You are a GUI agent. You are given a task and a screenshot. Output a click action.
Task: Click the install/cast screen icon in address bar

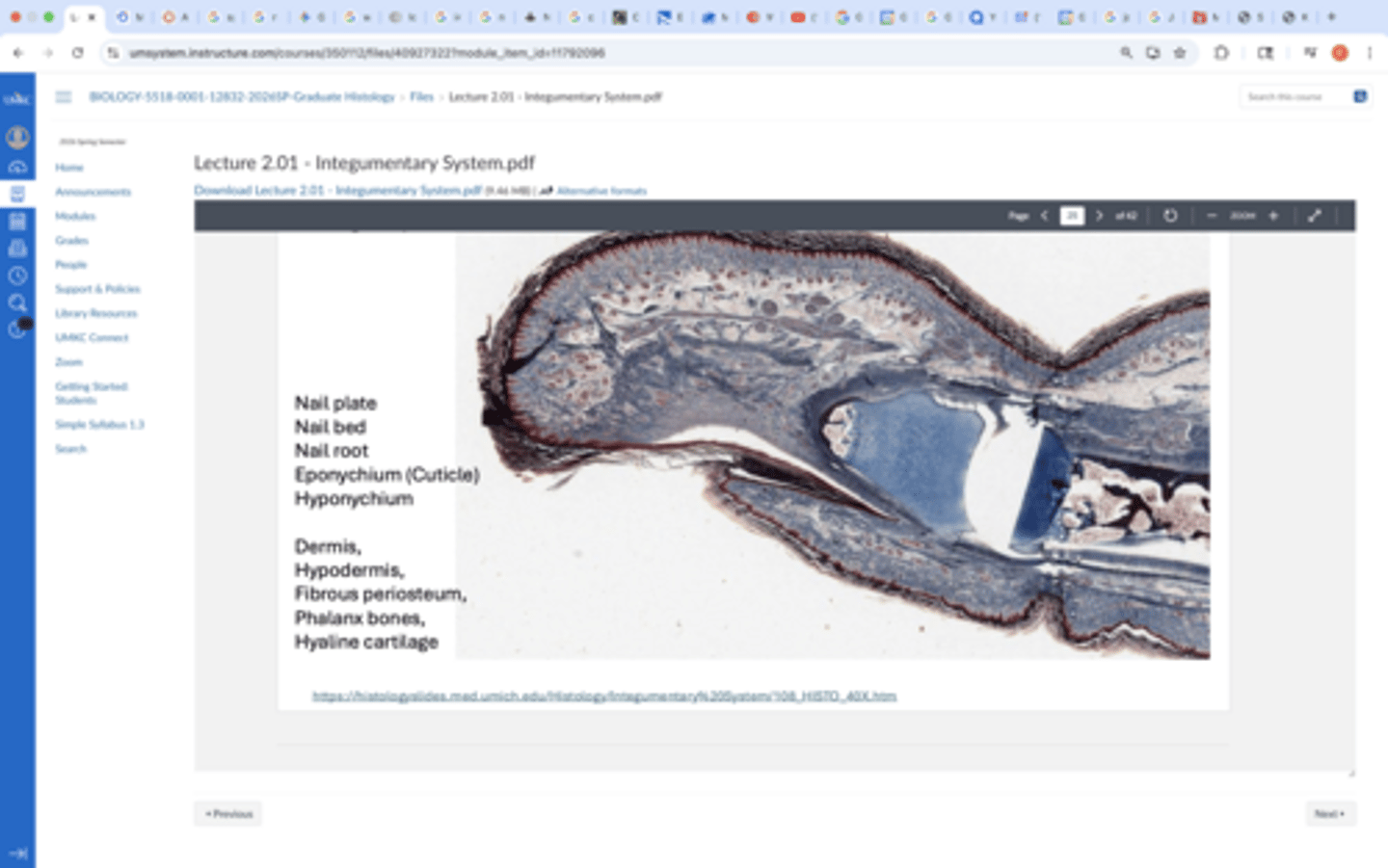1153,53
